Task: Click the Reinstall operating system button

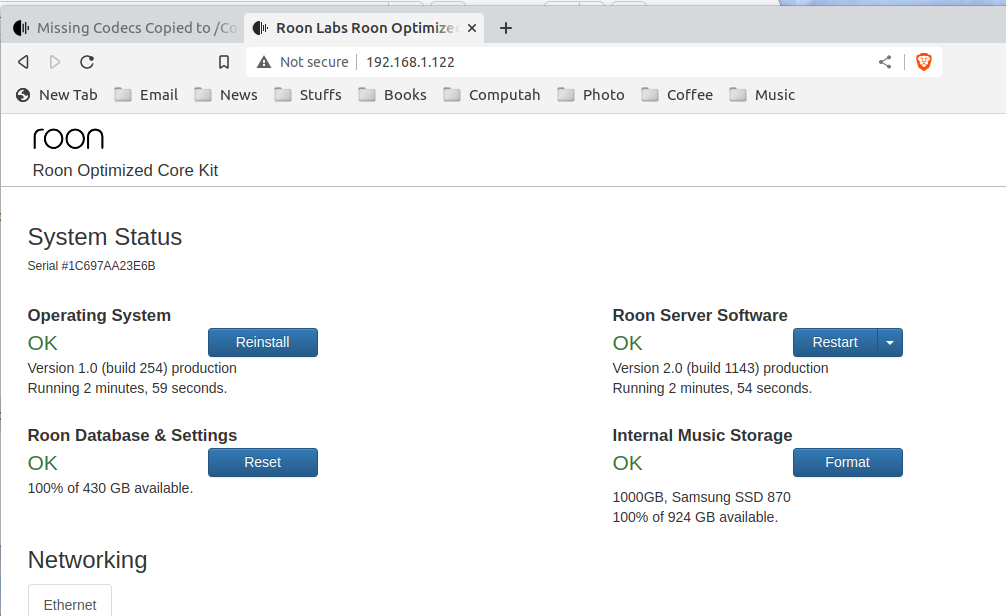Action: click(x=262, y=342)
